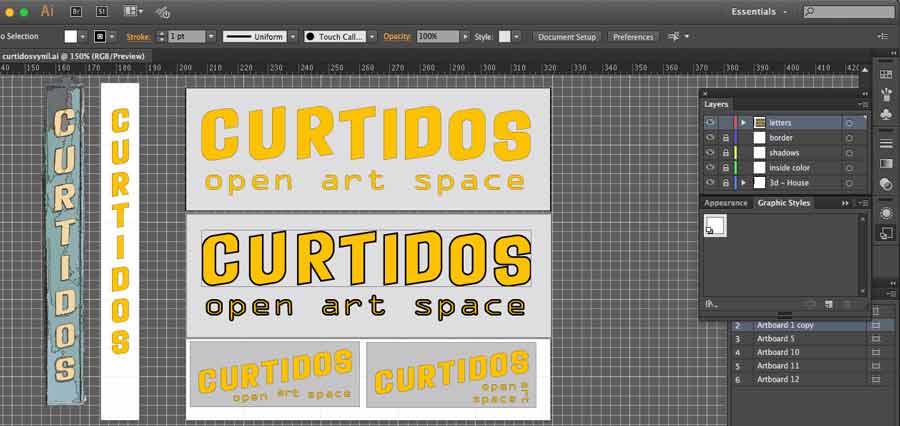Open the Symbols panel club icon

click(885, 116)
